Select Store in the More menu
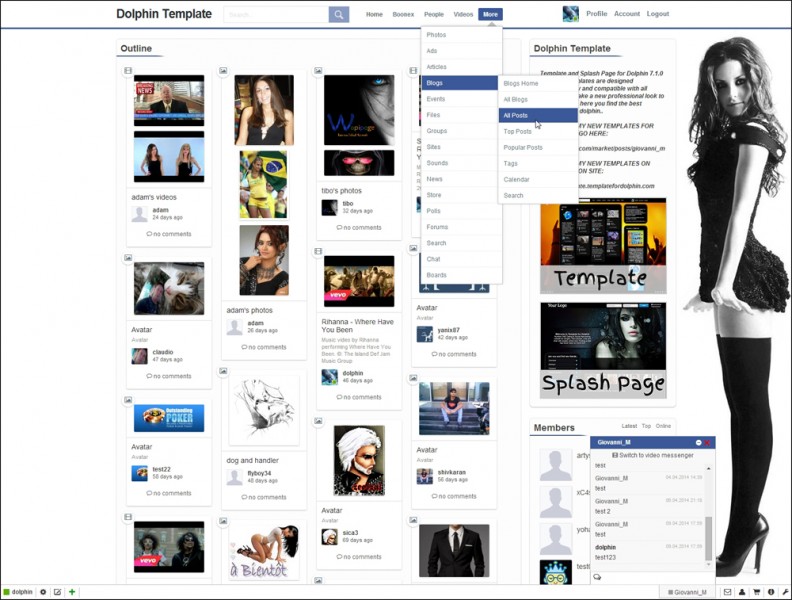Screen dimensions: 792x600 point(461,195)
